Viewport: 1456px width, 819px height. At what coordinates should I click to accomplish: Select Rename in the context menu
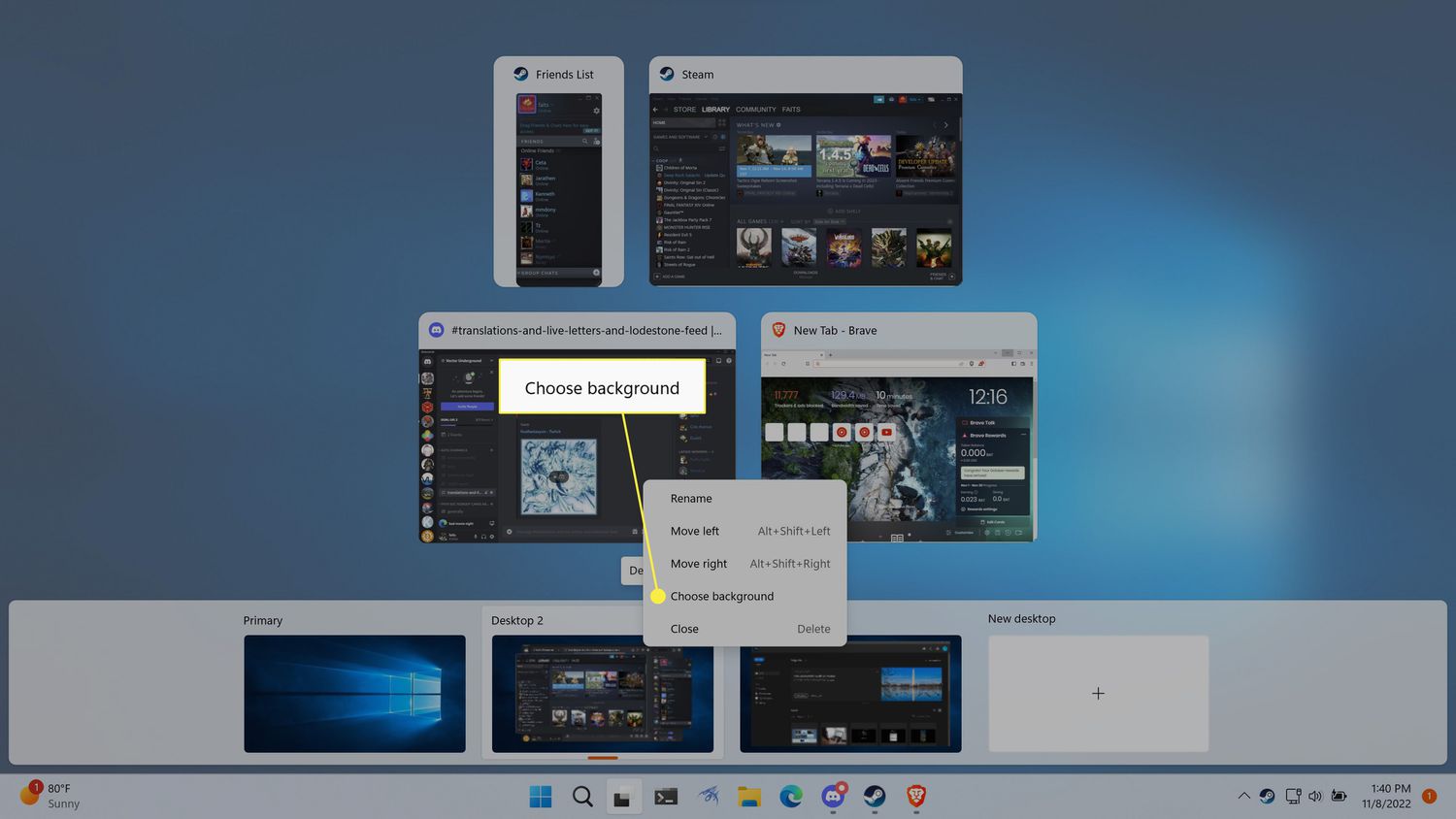coord(691,499)
